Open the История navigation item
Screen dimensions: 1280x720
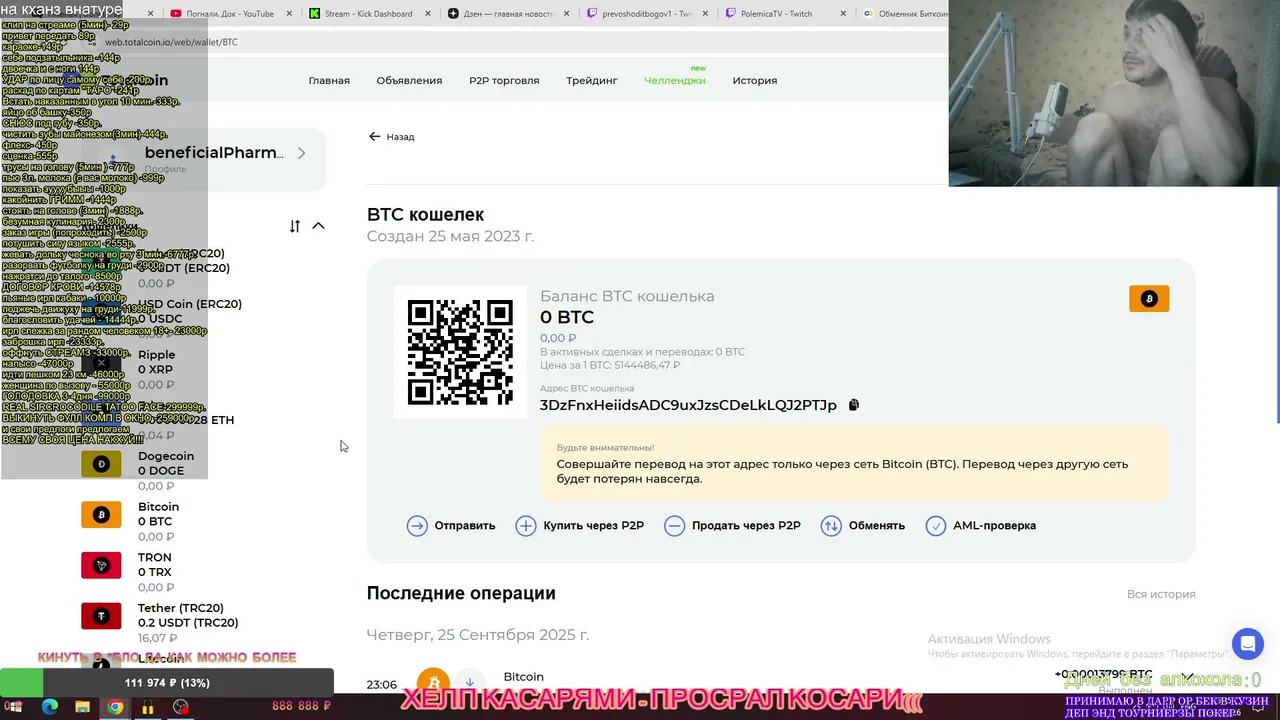(754, 80)
